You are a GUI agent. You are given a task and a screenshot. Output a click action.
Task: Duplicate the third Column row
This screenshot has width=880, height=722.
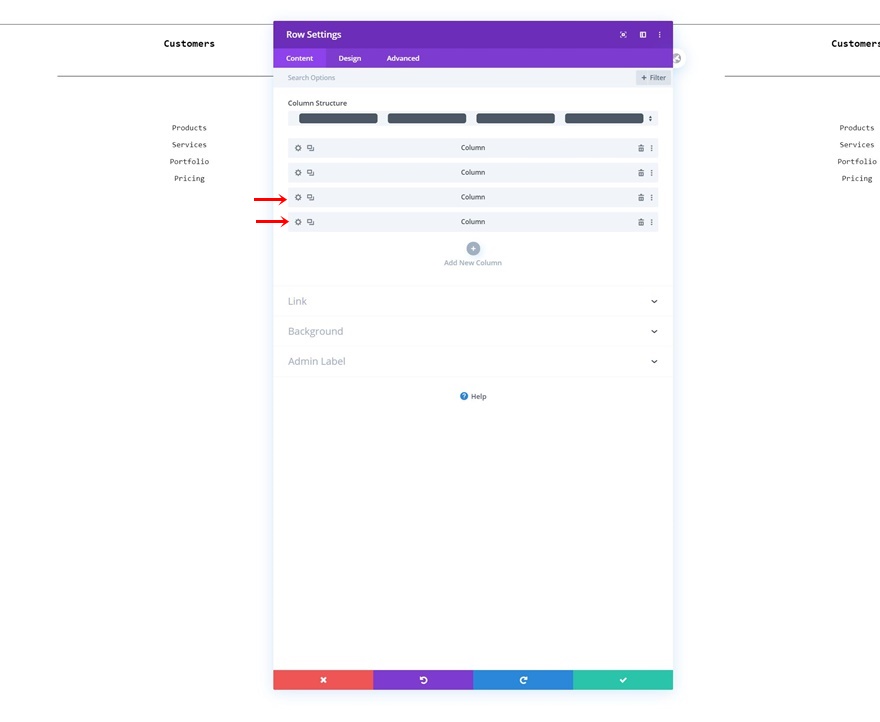point(310,198)
